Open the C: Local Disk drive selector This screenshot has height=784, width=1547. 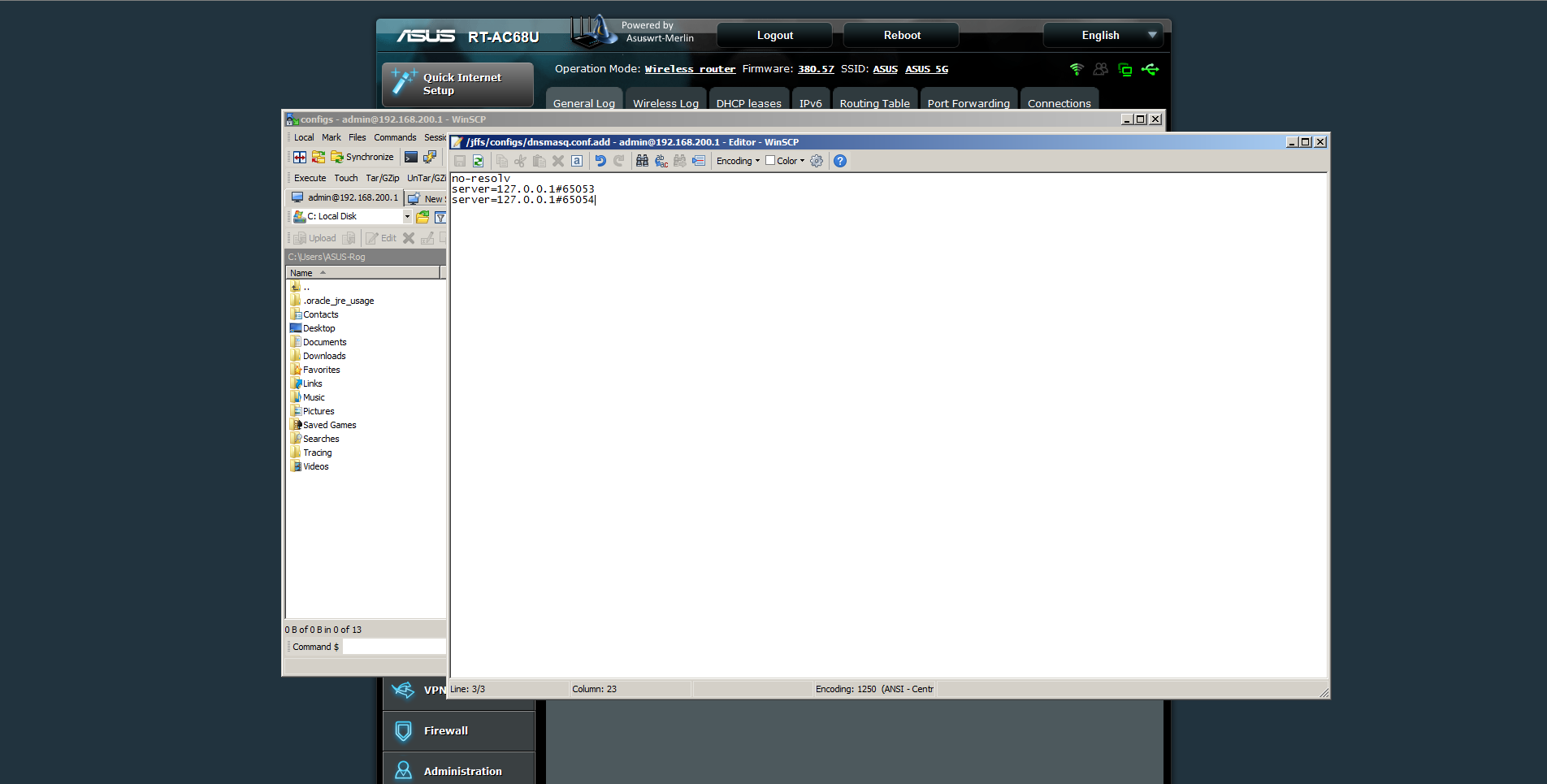click(x=351, y=217)
